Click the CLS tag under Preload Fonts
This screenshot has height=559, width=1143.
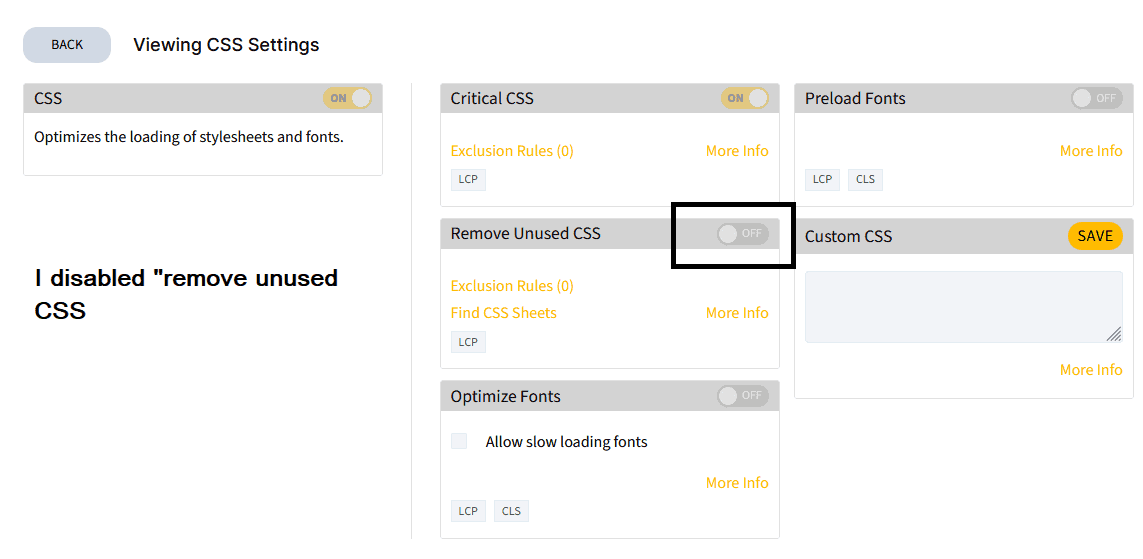(865, 180)
